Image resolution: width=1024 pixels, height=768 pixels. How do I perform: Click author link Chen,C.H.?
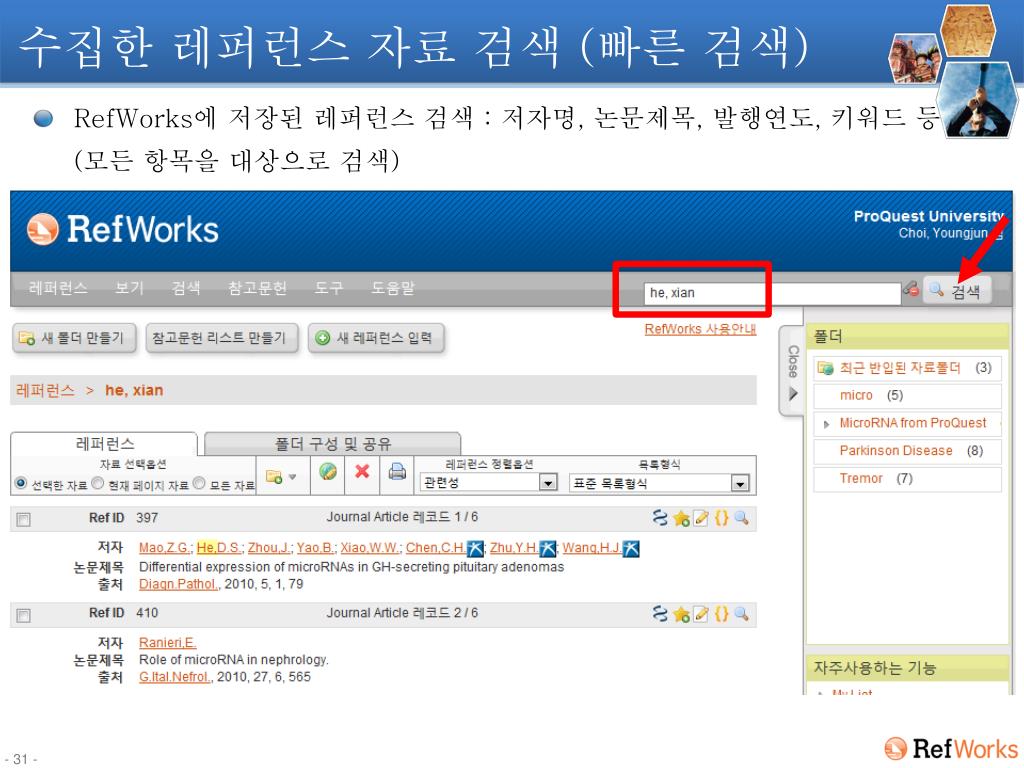click(436, 548)
